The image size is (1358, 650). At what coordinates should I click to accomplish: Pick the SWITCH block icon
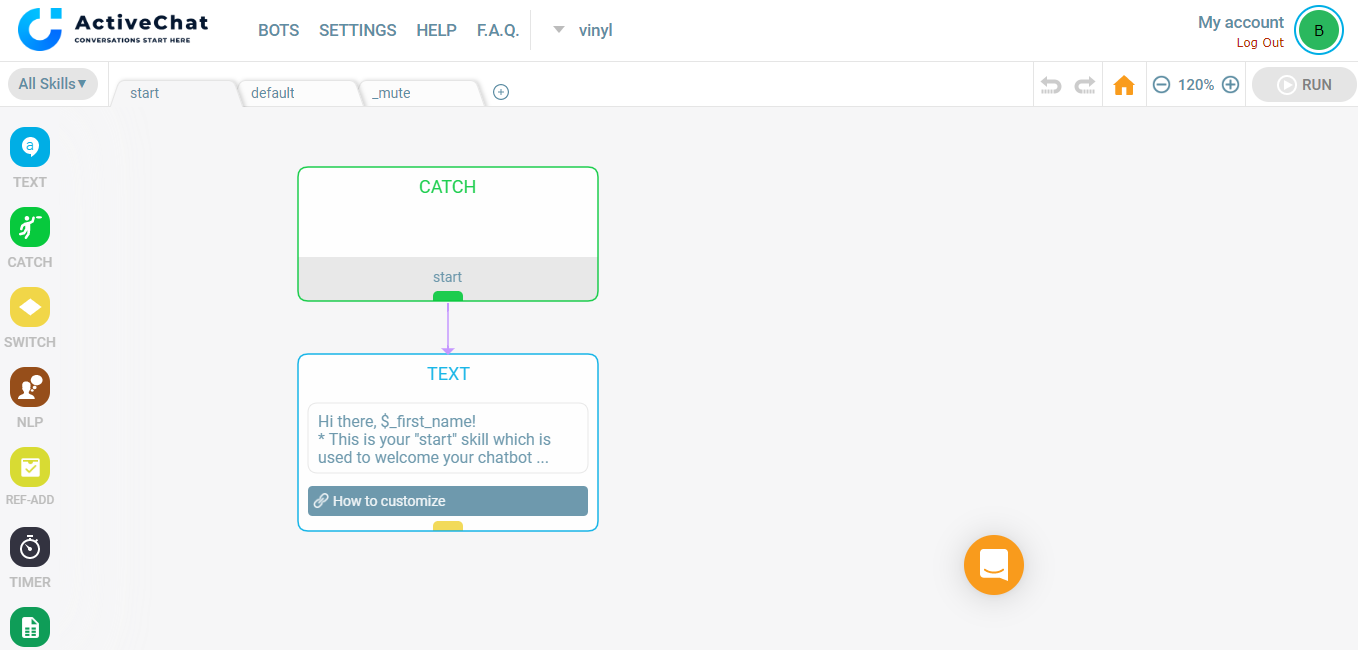[30, 307]
